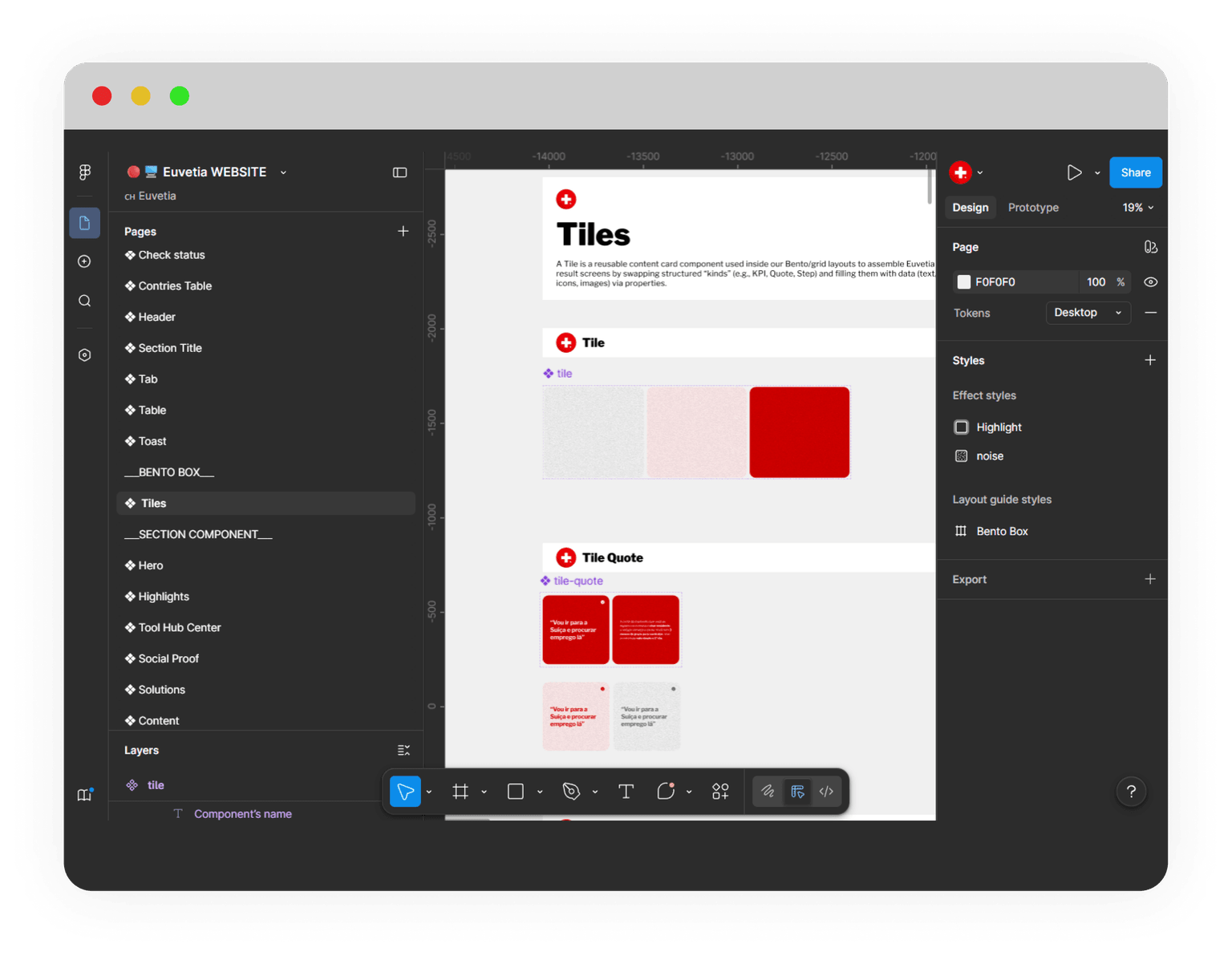
Task: Open the File pages panel icon
Action: click(85, 223)
